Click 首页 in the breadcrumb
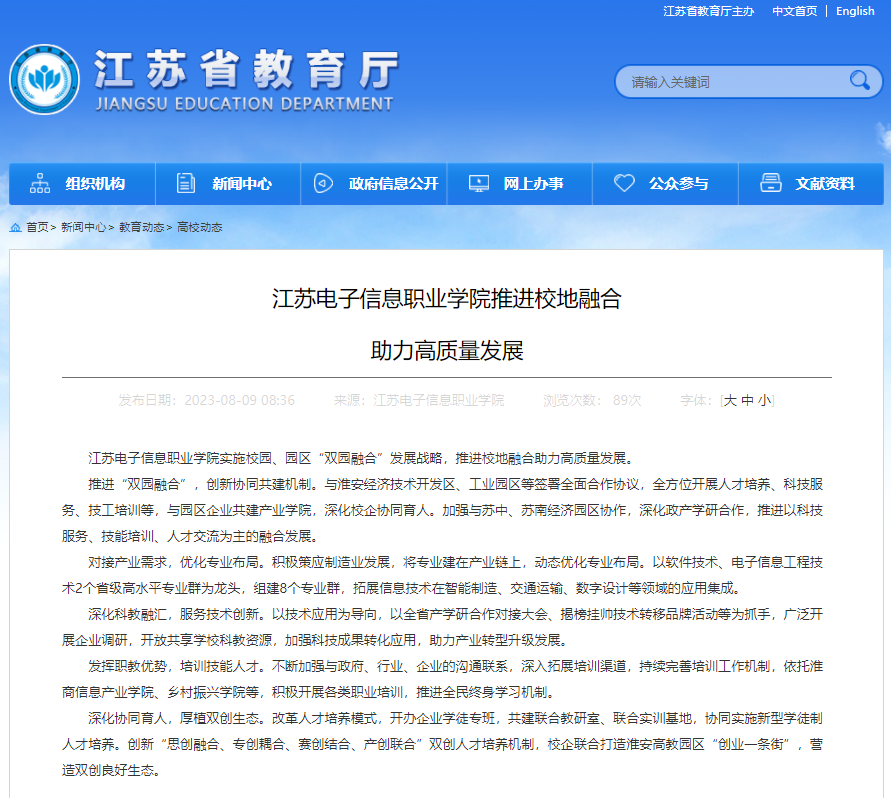Image resolution: width=891 pixels, height=798 pixels. [x=38, y=227]
